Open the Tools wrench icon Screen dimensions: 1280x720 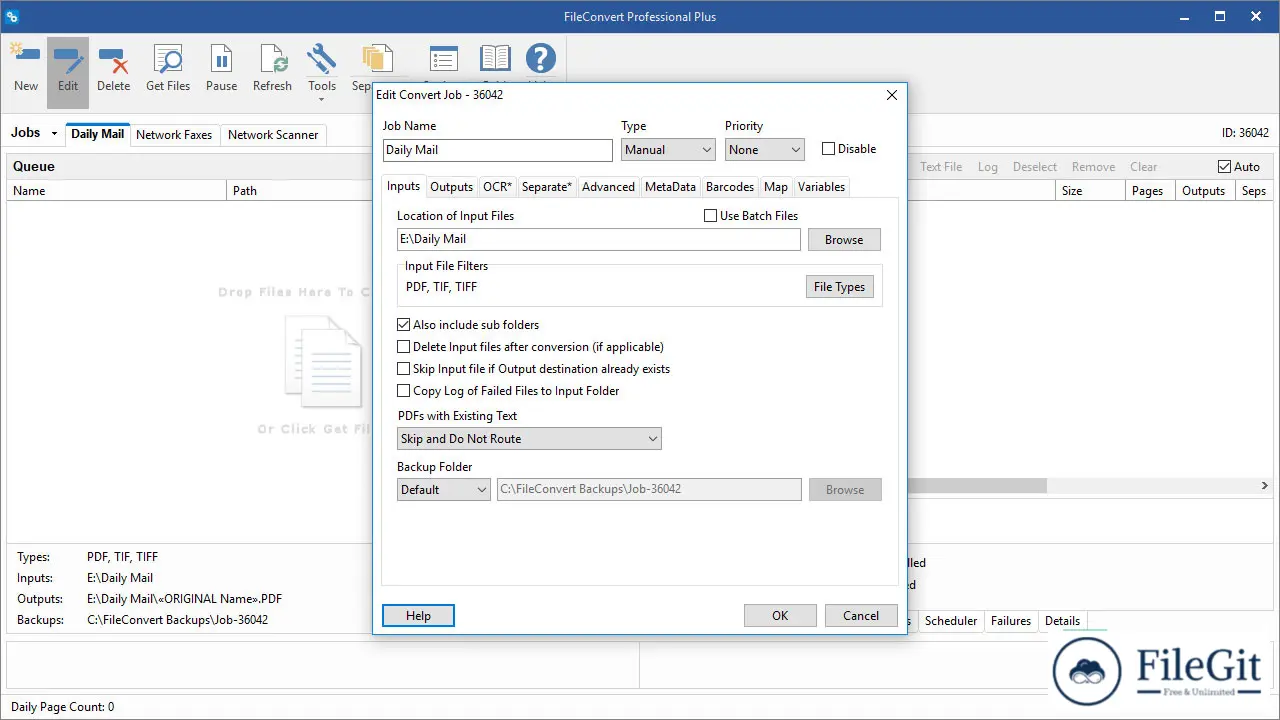coord(322,59)
